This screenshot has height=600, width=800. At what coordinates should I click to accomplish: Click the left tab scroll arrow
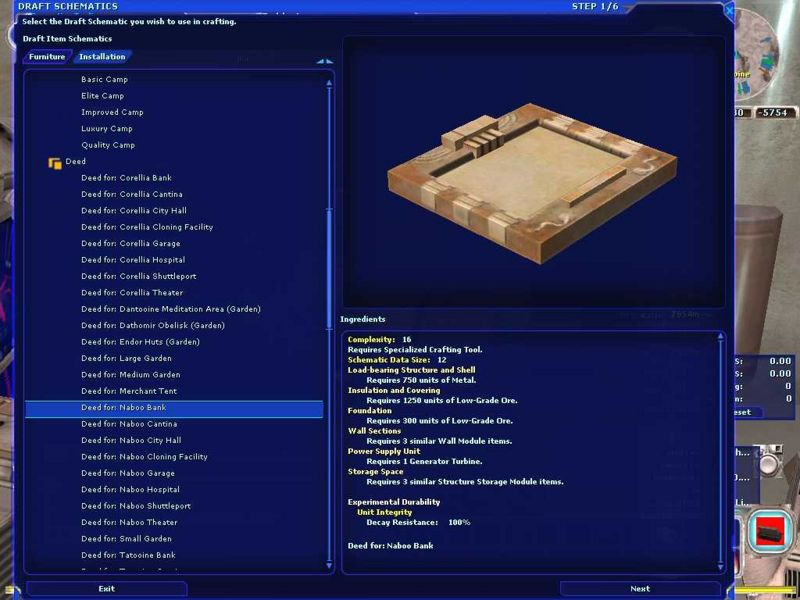320,62
